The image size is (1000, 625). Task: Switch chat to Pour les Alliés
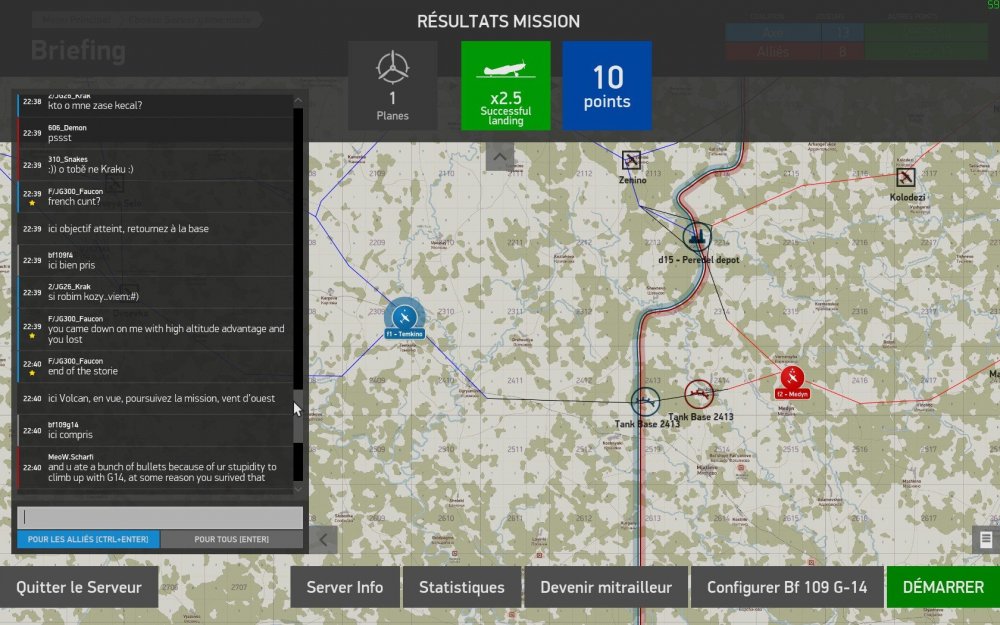88,539
